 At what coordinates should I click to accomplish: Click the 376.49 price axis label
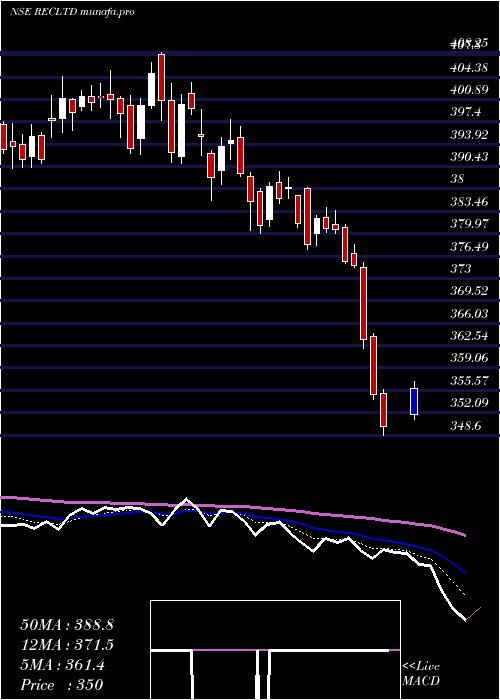[x=469, y=246]
